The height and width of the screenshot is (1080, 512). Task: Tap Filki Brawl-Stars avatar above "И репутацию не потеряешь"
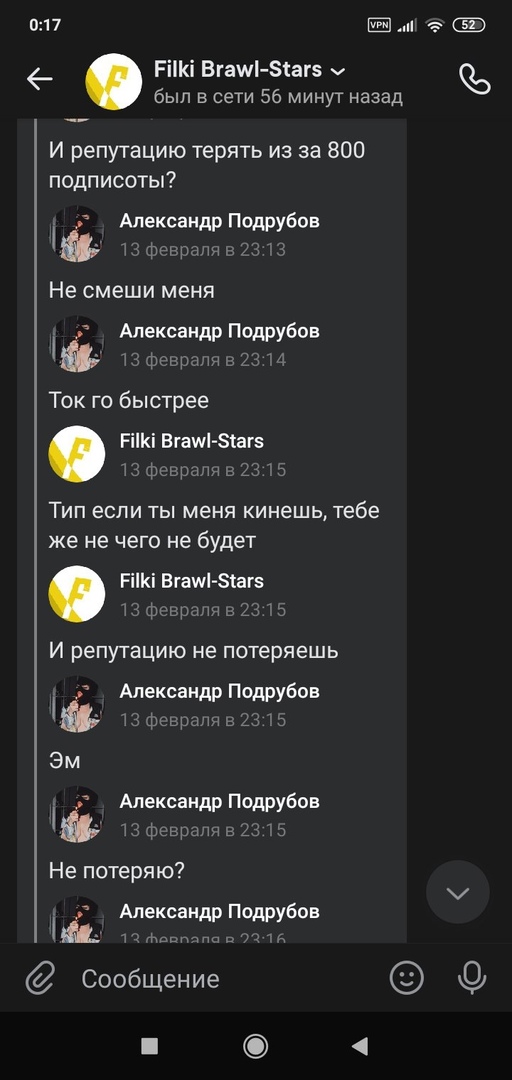point(76,594)
